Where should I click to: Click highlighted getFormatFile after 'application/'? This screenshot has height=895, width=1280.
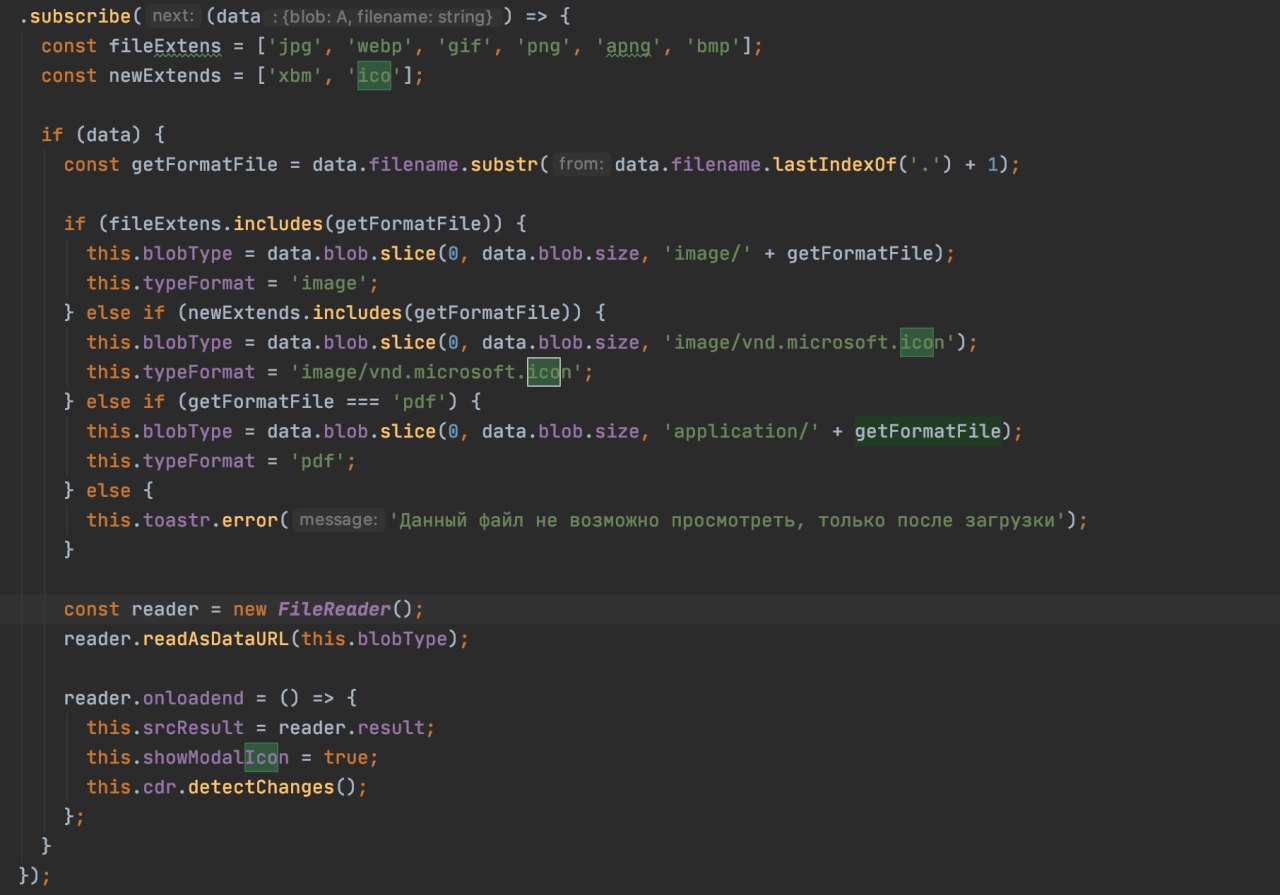pyautogui.click(x=928, y=431)
